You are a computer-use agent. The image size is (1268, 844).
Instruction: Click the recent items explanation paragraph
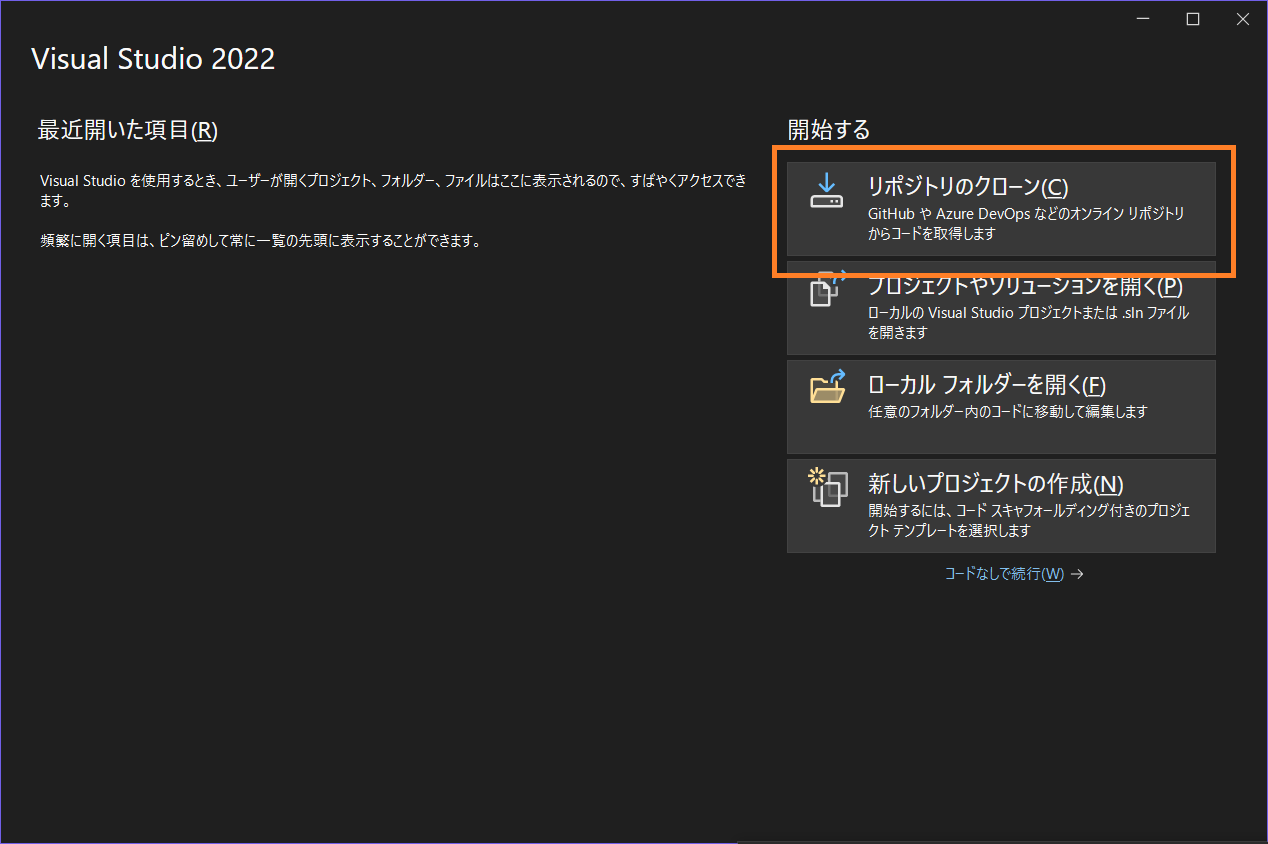coord(390,190)
